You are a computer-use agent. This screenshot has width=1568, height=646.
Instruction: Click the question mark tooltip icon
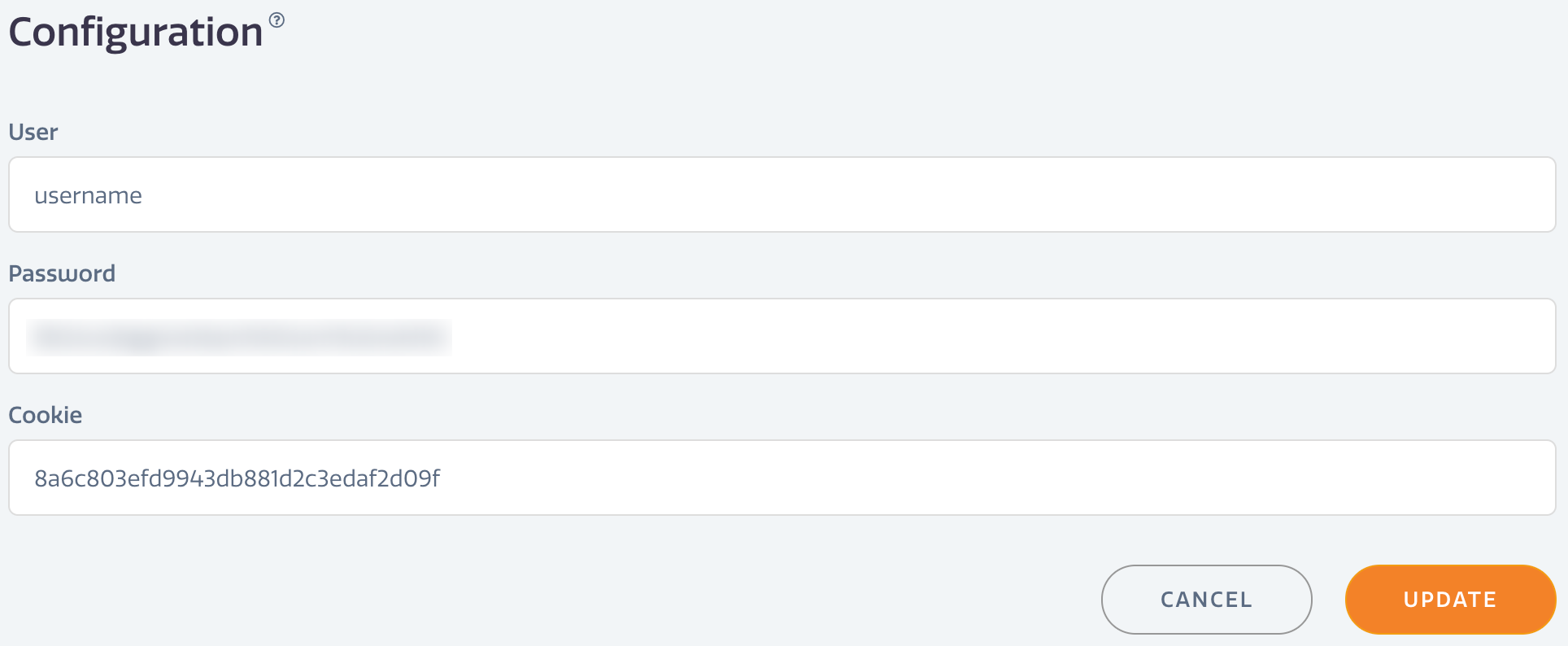(x=277, y=20)
